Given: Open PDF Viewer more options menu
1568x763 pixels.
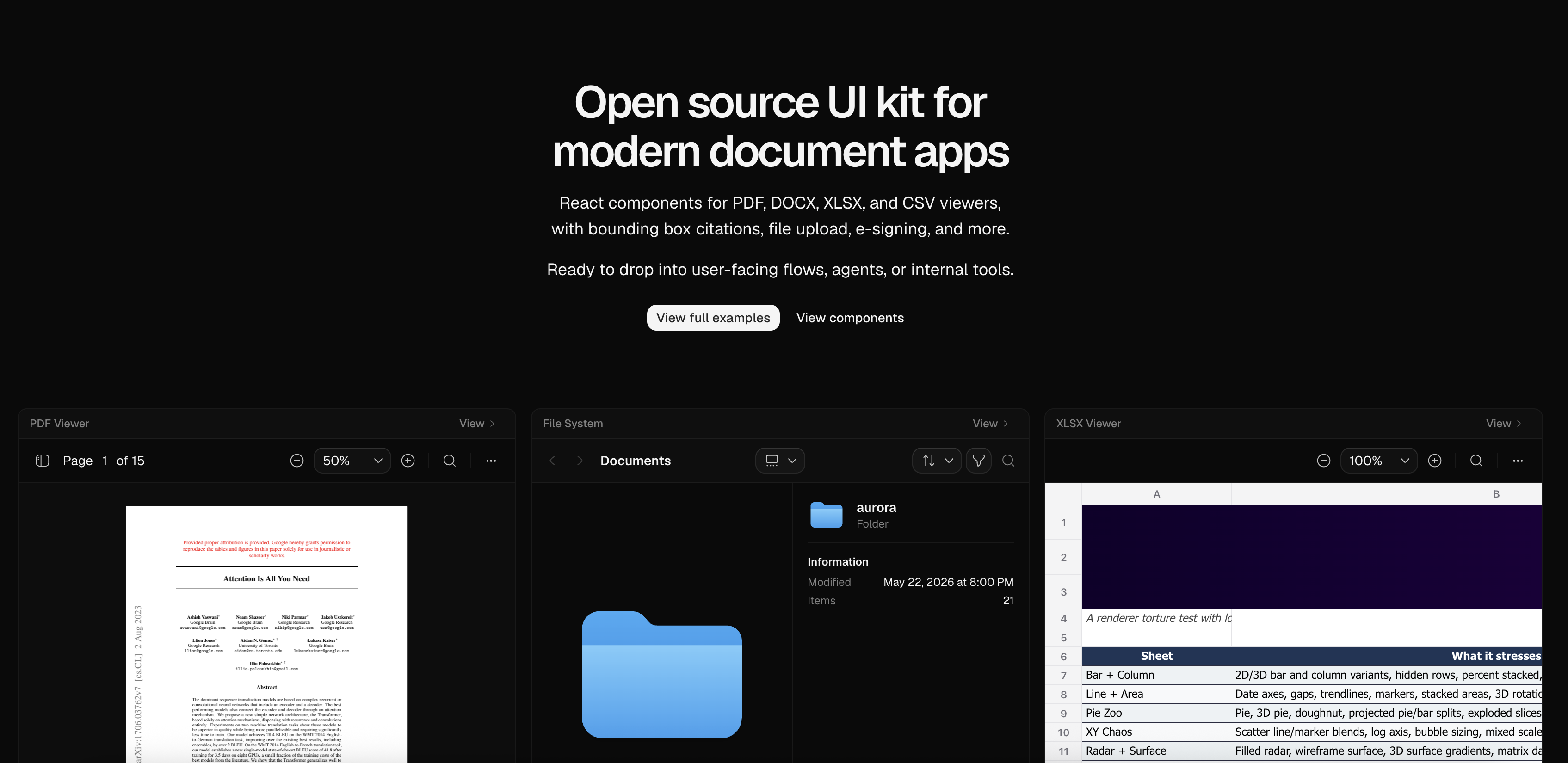Looking at the screenshot, I should click(x=491, y=461).
